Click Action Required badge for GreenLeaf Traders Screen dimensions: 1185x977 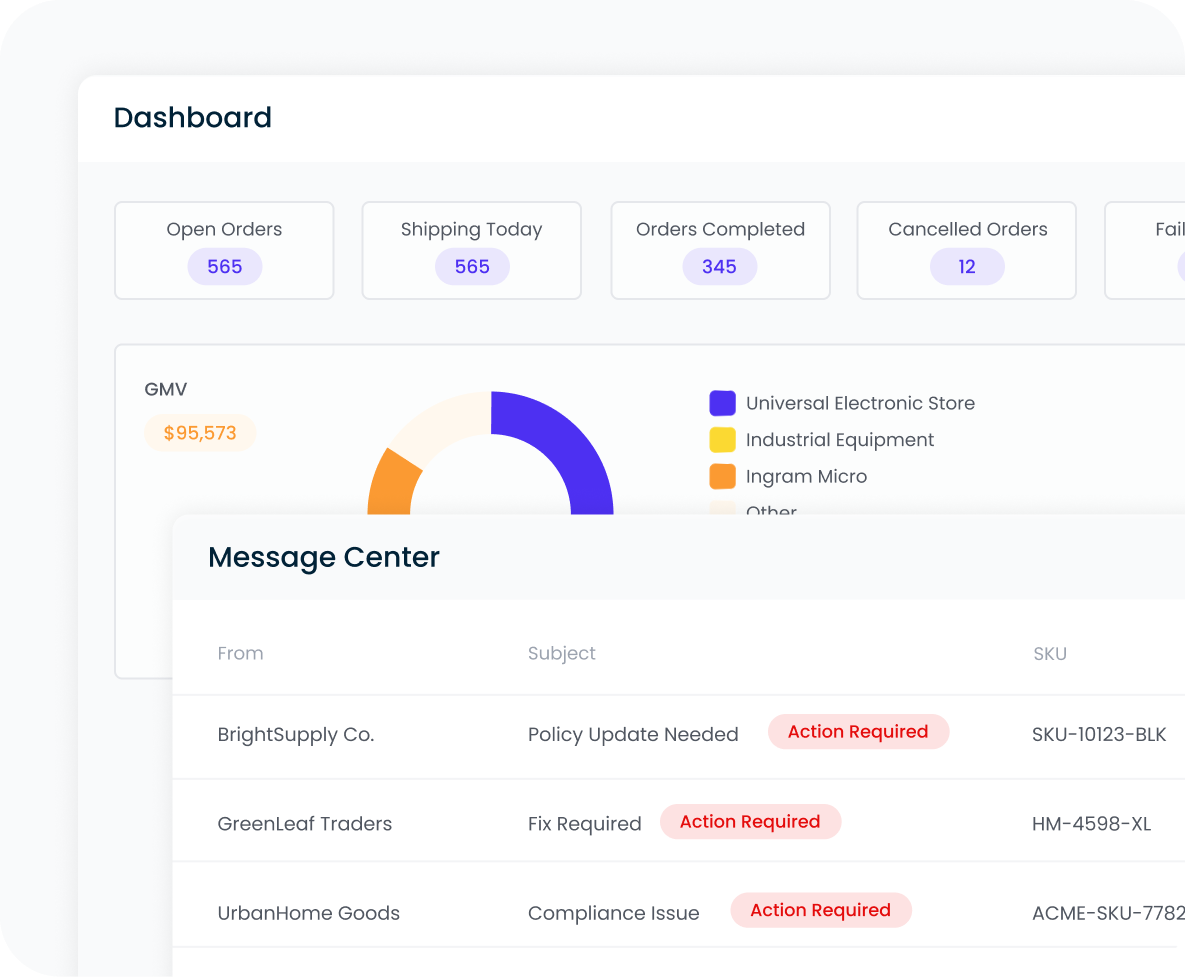(750, 822)
